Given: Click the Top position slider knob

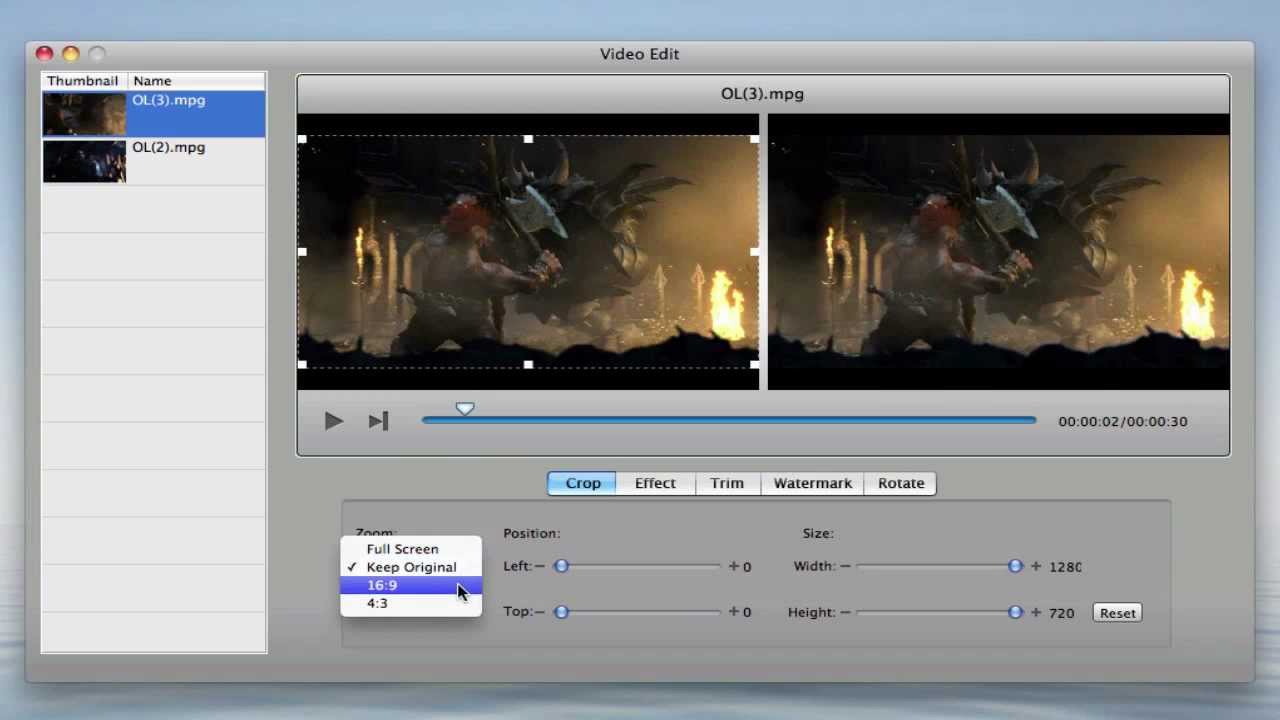Looking at the screenshot, I should pos(561,612).
